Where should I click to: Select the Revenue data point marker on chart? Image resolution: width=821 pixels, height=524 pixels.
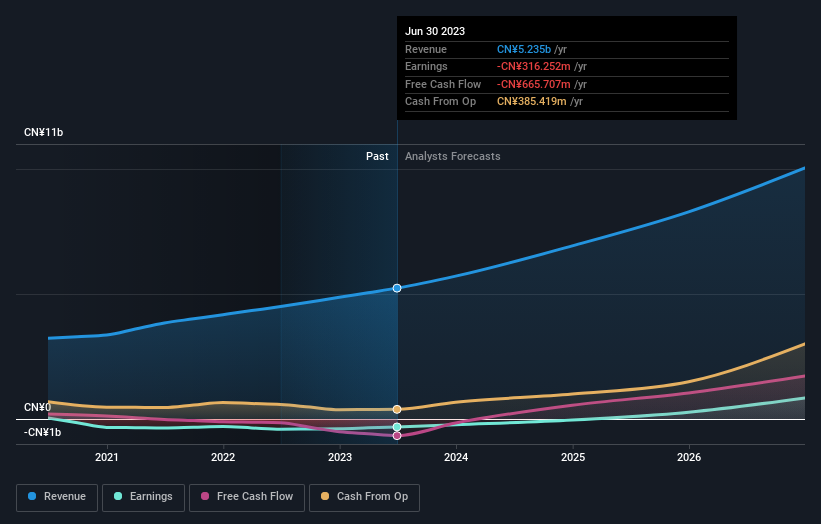tap(397, 288)
